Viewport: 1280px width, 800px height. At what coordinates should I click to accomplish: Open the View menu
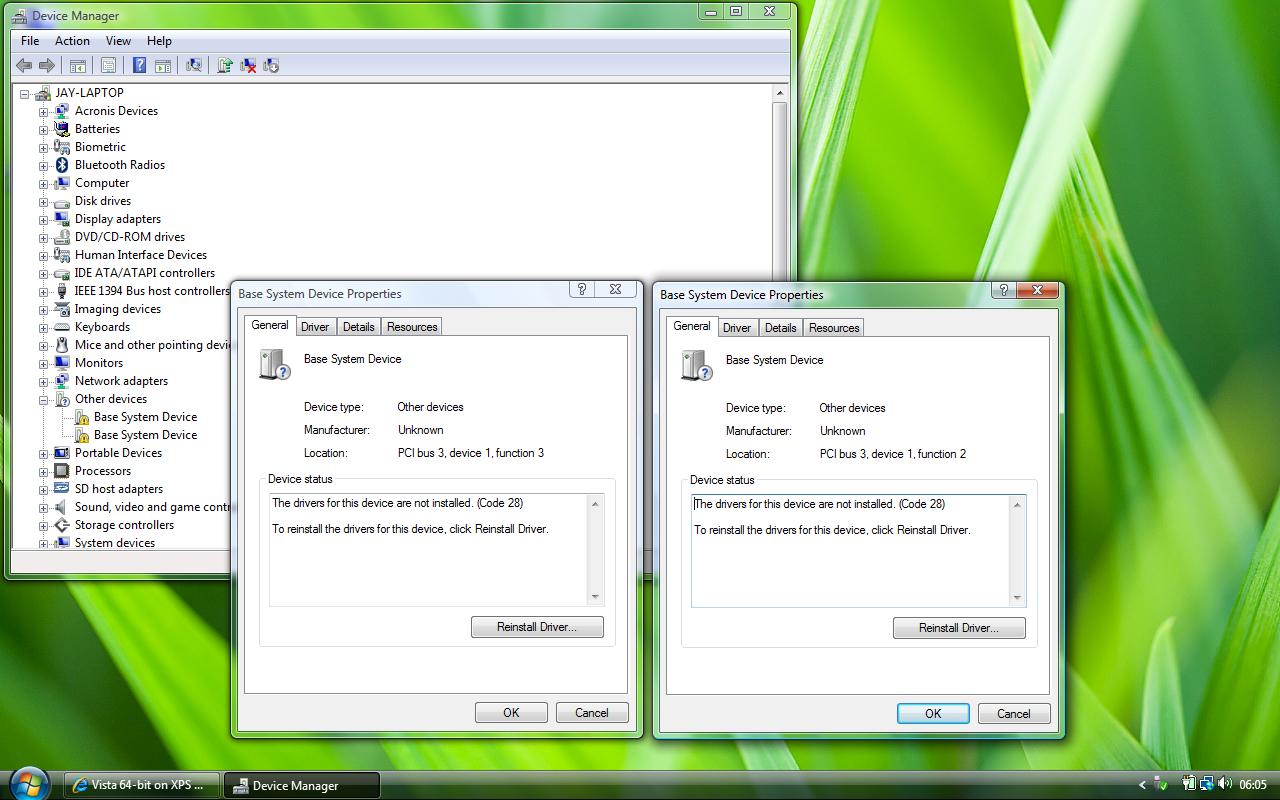point(118,41)
